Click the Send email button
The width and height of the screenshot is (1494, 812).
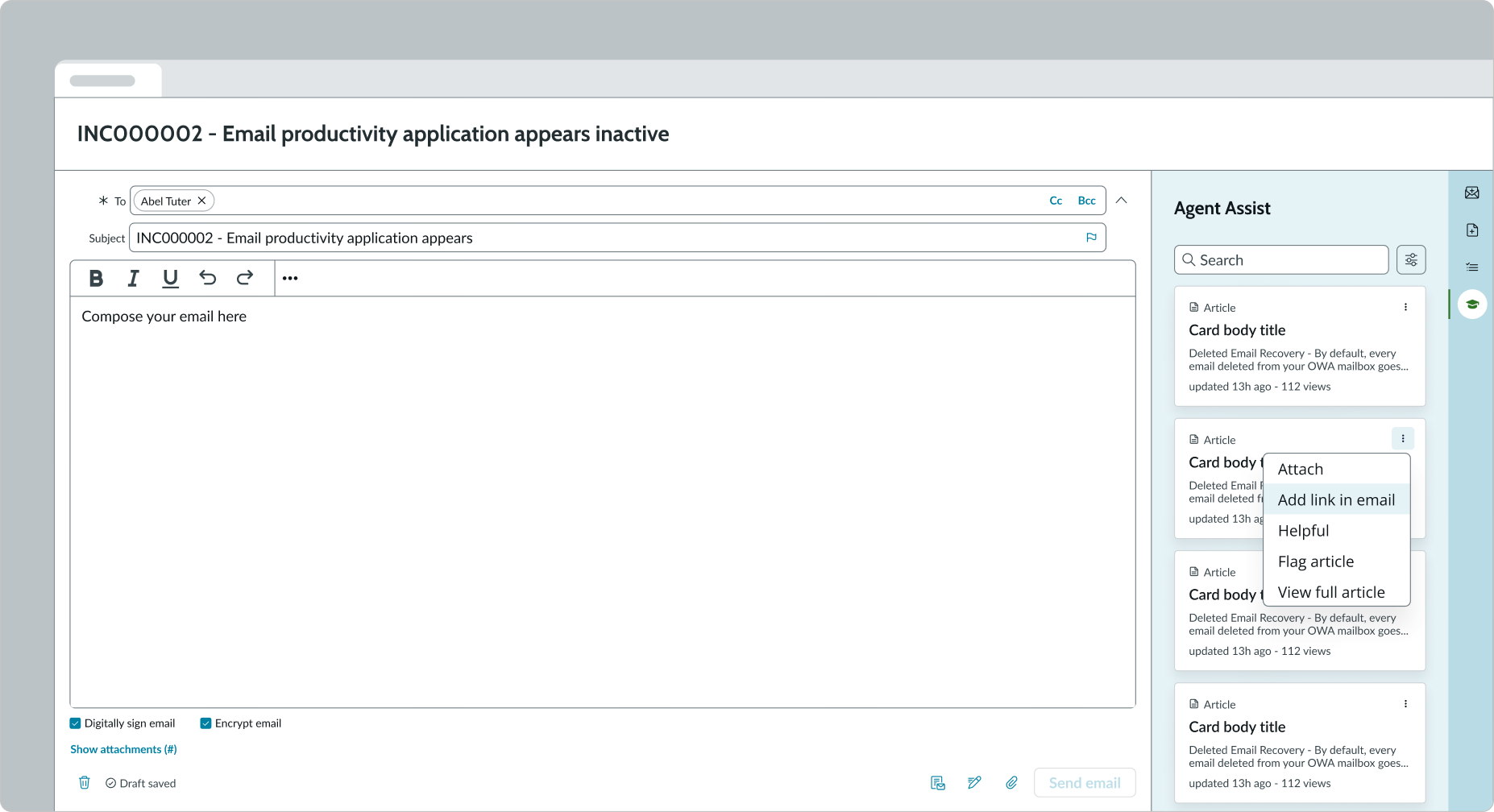click(1084, 782)
